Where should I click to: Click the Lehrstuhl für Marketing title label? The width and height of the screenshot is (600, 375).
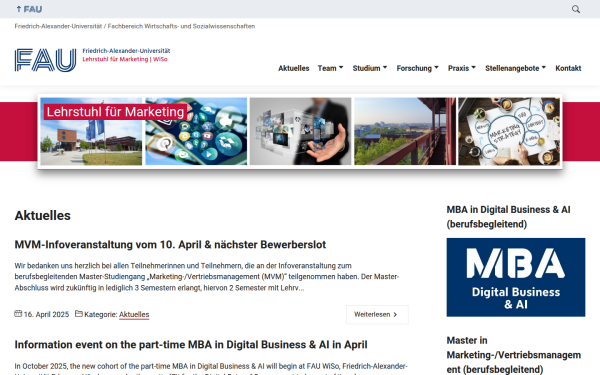click(x=115, y=112)
